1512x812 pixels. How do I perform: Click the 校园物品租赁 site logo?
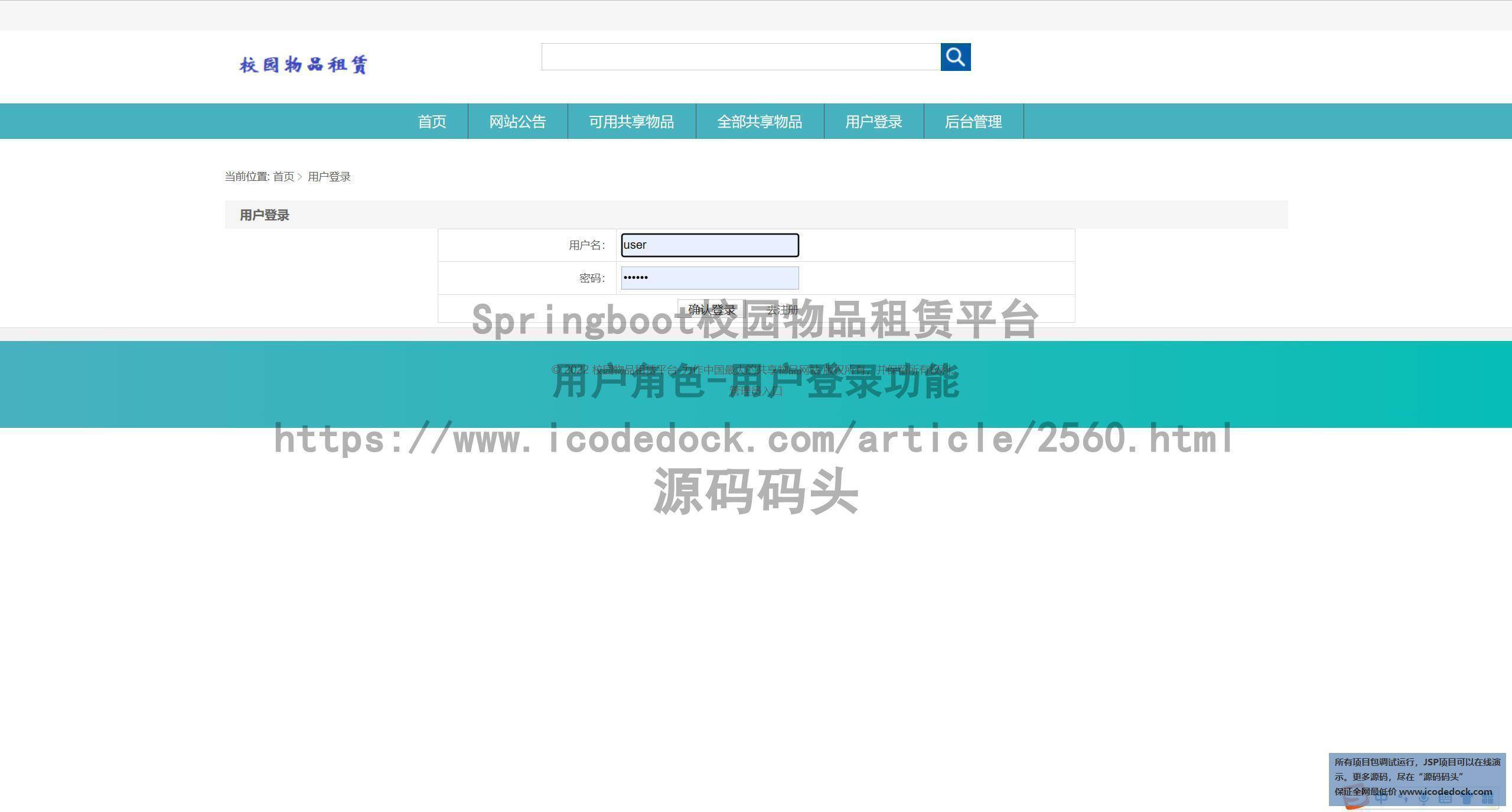(304, 64)
